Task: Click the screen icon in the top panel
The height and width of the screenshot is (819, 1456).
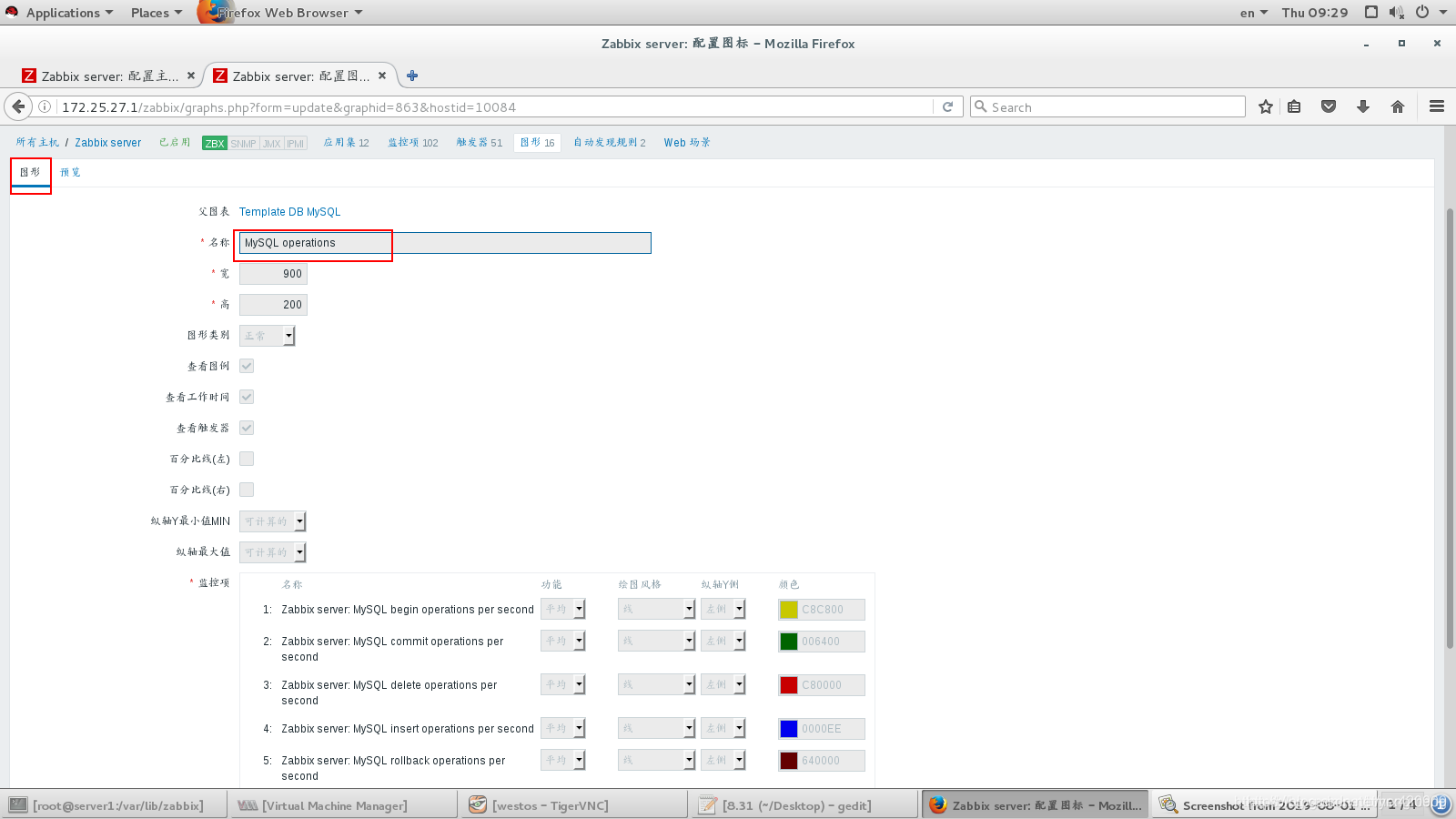Action: pyautogui.click(x=1371, y=12)
